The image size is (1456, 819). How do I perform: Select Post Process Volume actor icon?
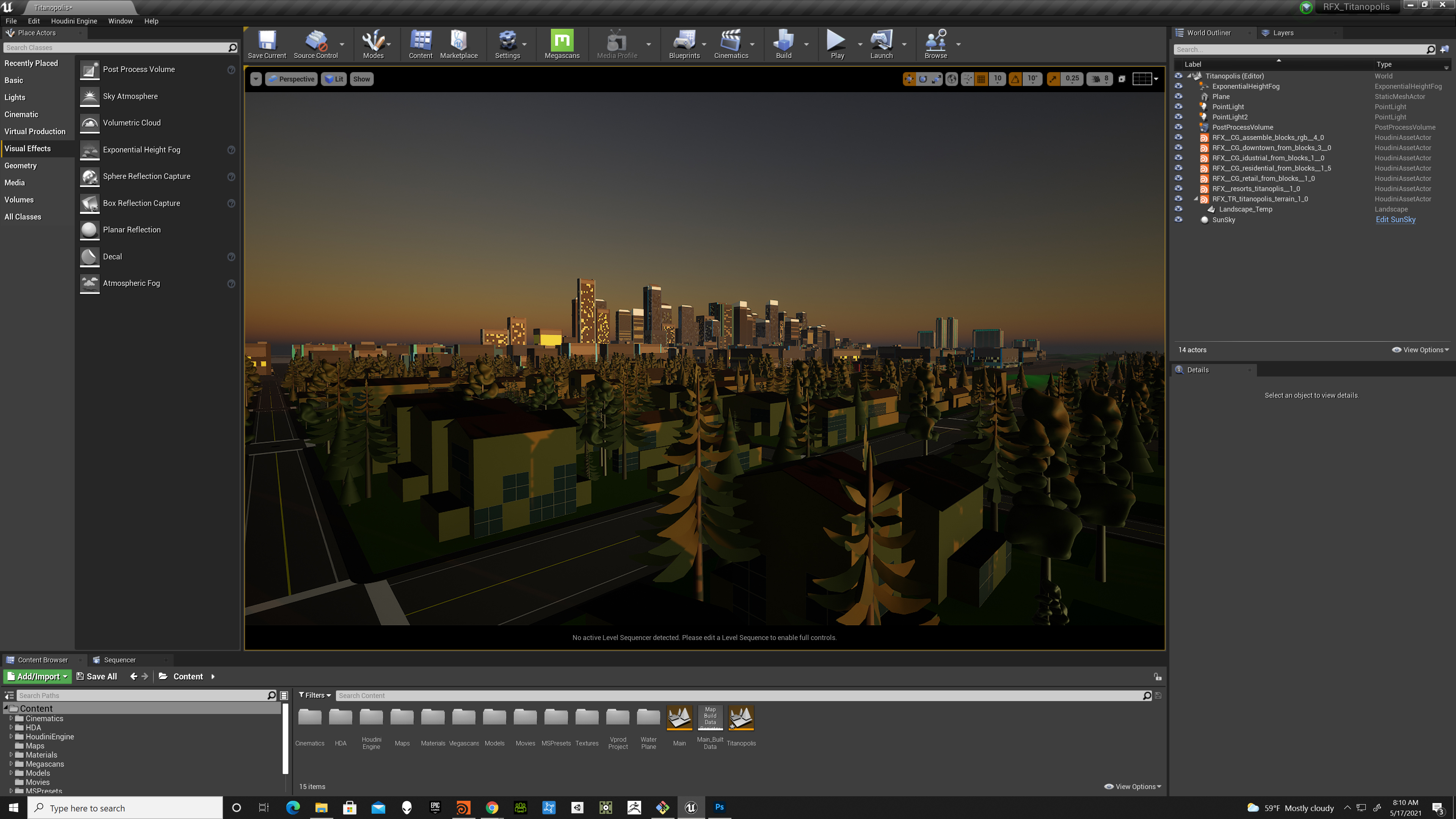[89, 69]
